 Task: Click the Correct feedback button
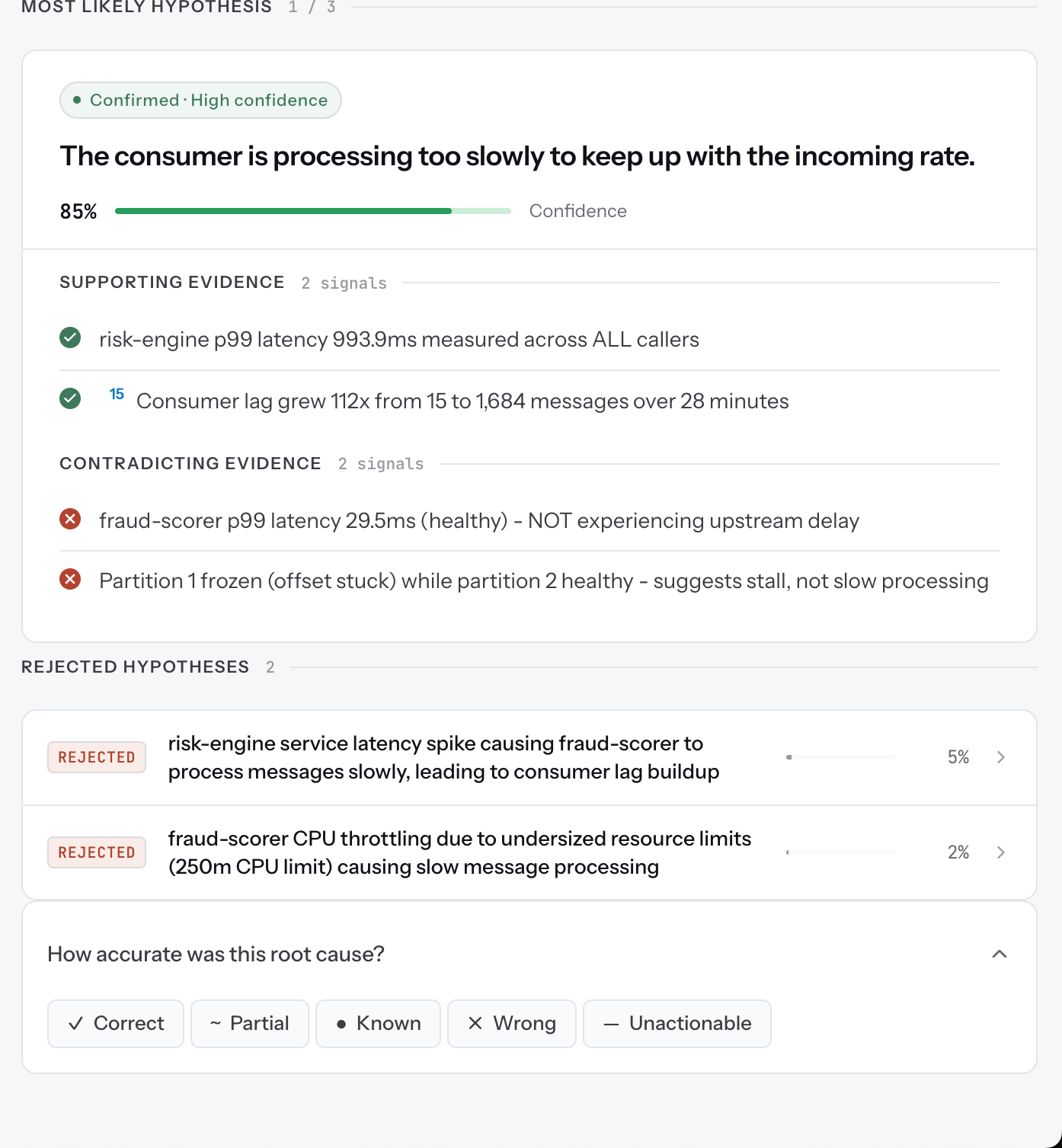tap(116, 1023)
